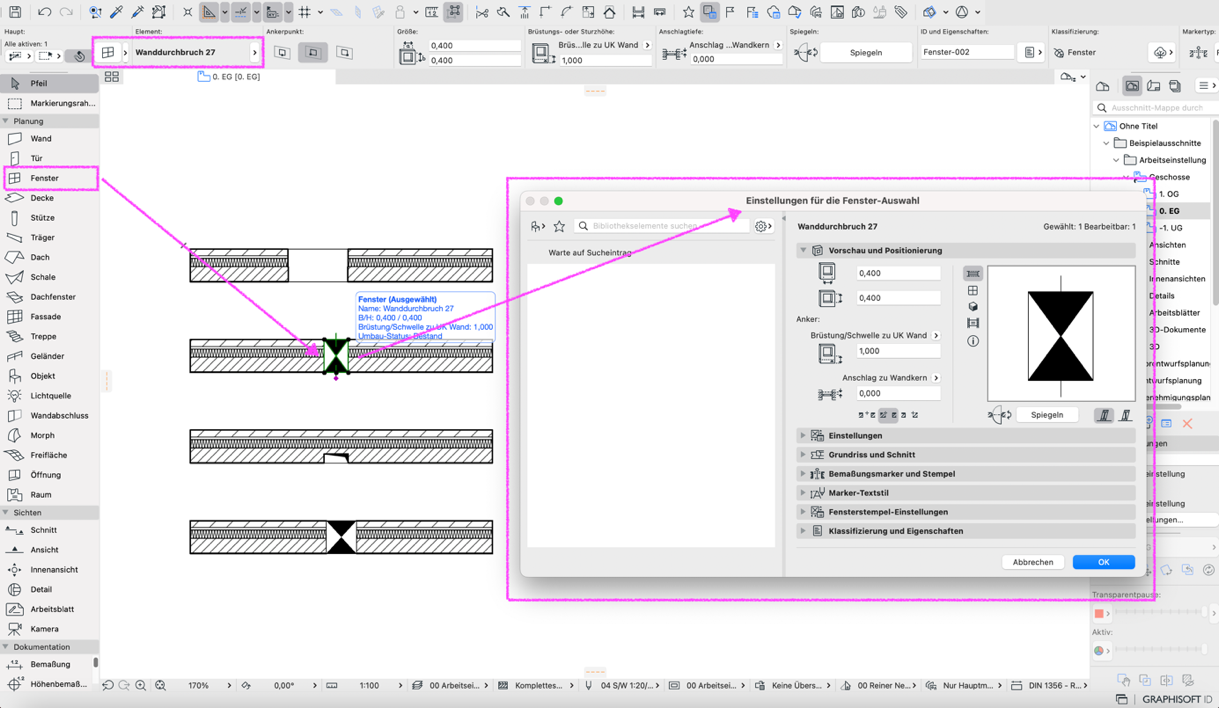Image resolution: width=1219 pixels, height=708 pixels.
Task: Select left anchor point option in info box
Action: (x=282, y=52)
